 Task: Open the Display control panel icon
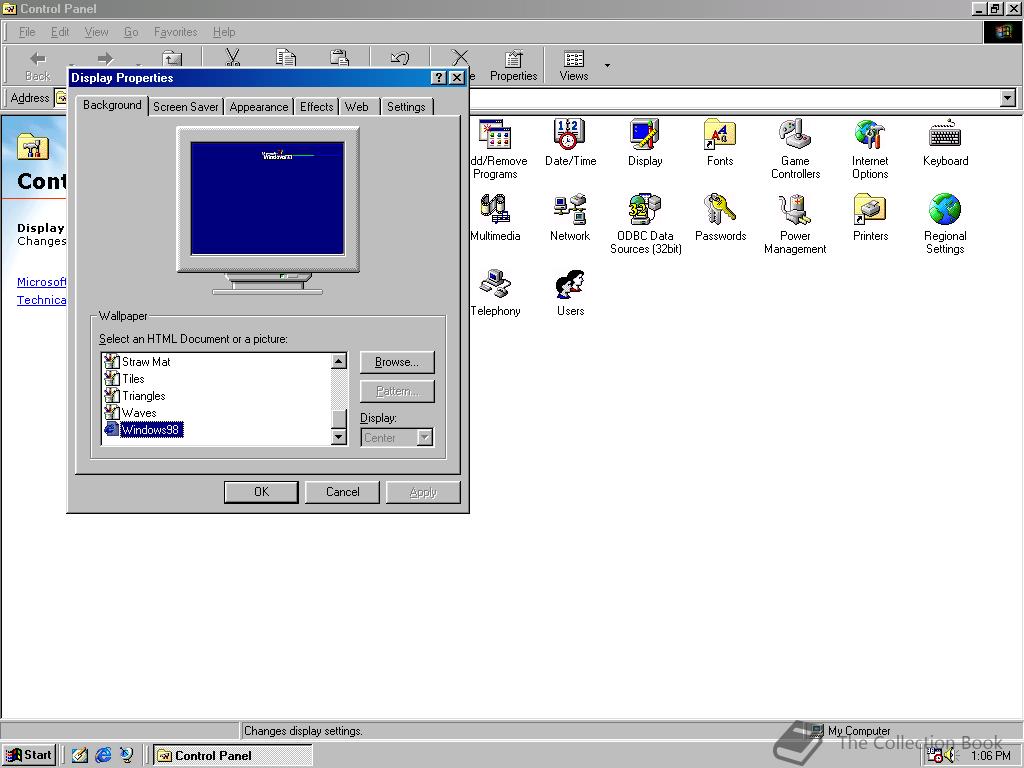pos(645,142)
